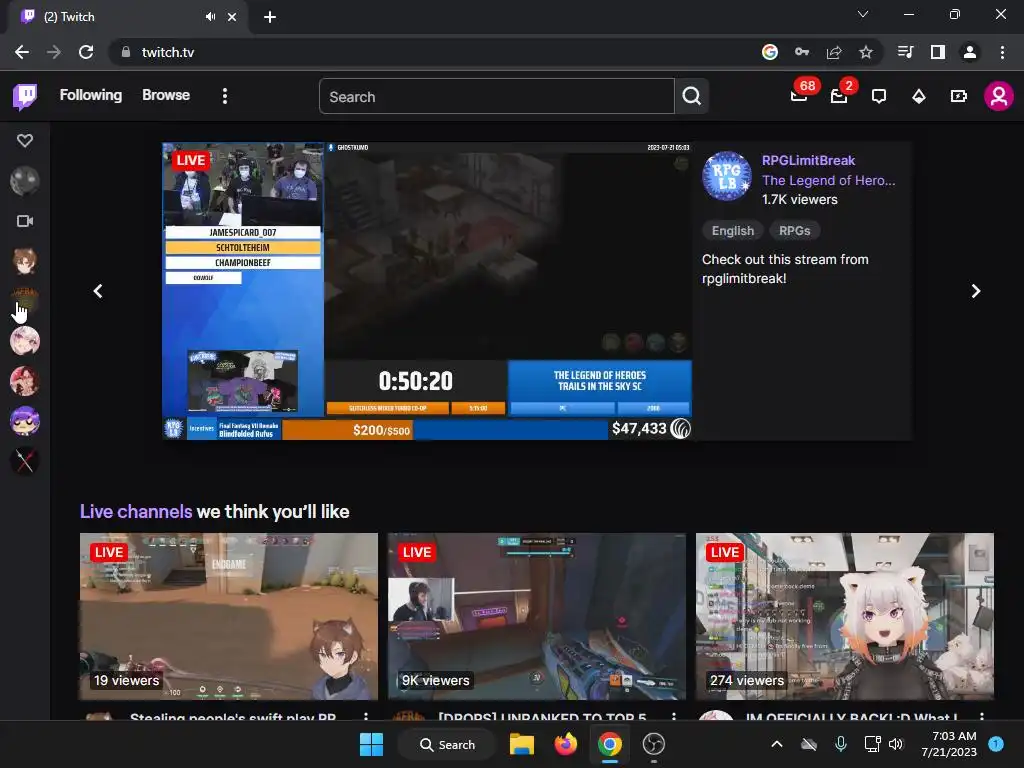The width and height of the screenshot is (1024, 768).
Task: Click the camera Recommended Channels sidebar icon
Action: coord(25,221)
